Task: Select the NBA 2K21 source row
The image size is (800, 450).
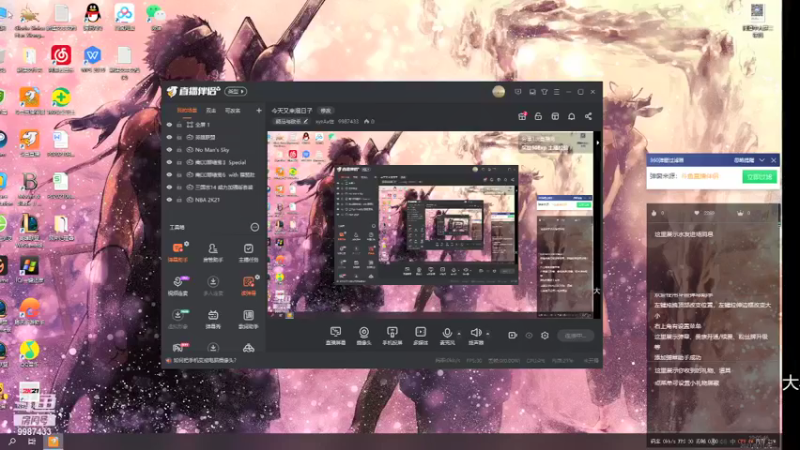Action: [213, 200]
